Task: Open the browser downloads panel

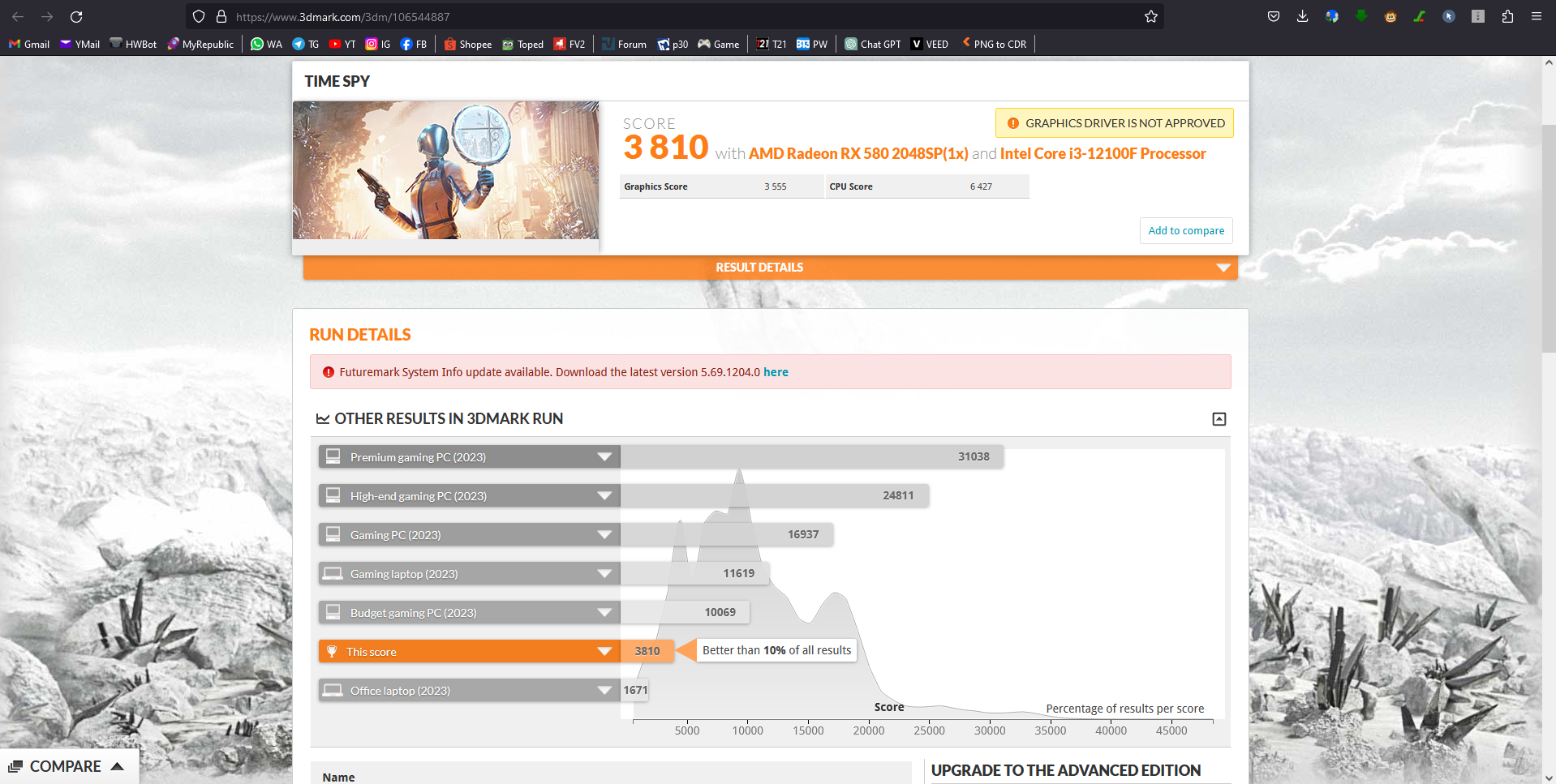Action: 1303,16
